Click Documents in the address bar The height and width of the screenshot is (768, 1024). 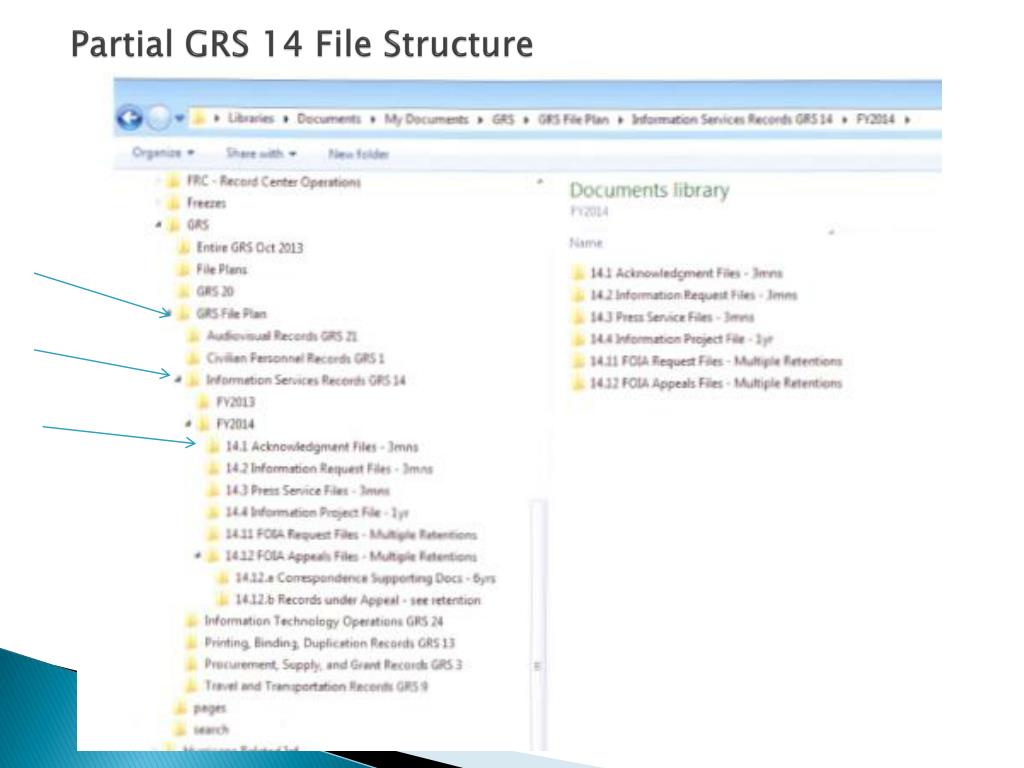click(x=328, y=119)
